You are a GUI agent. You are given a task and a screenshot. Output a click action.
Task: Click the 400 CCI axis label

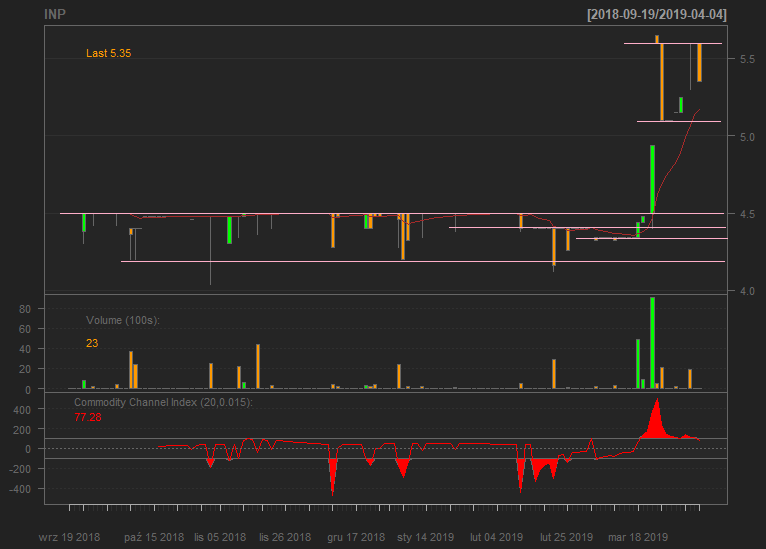pyautogui.click(x=22, y=410)
